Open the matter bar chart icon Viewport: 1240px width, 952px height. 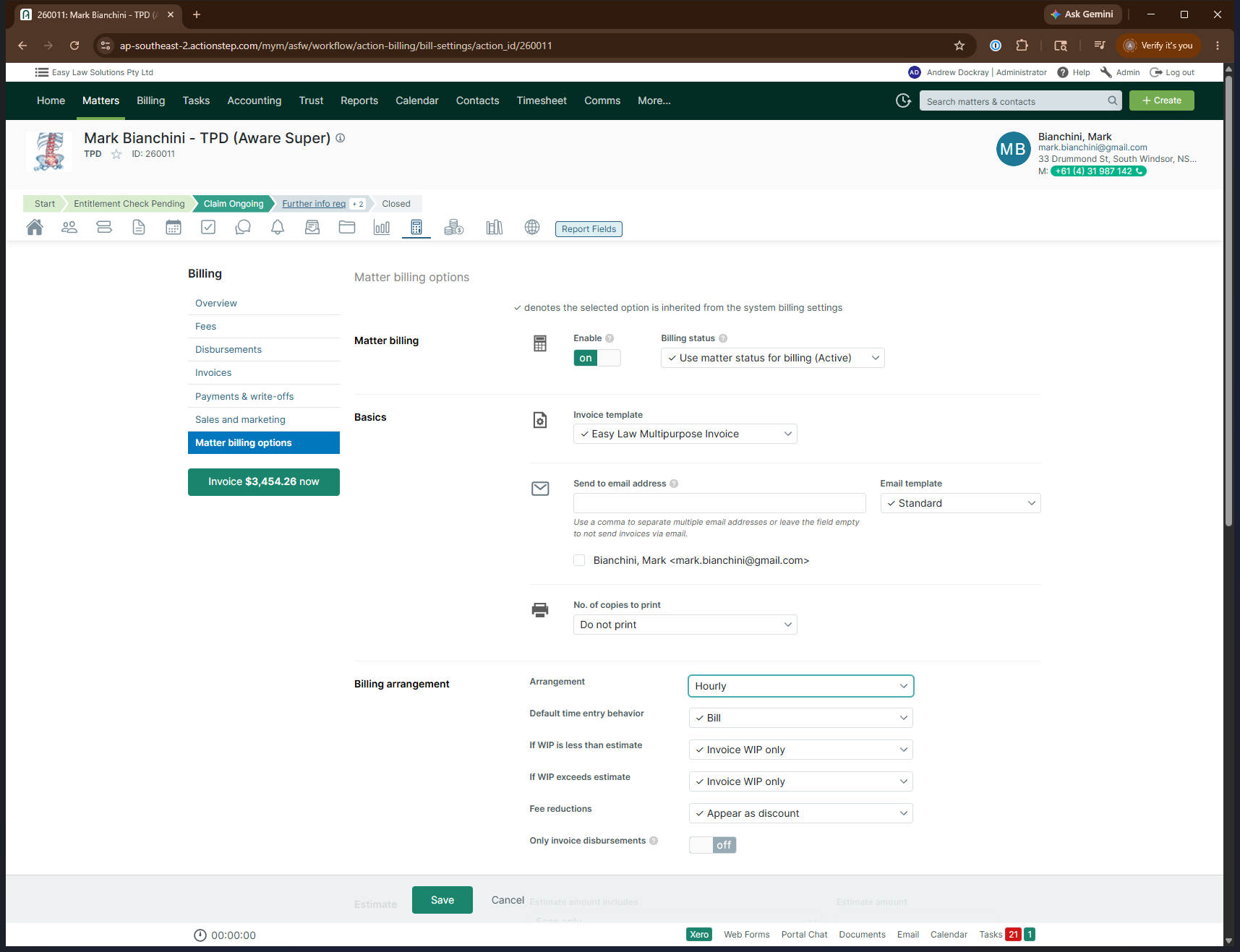[x=382, y=228]
